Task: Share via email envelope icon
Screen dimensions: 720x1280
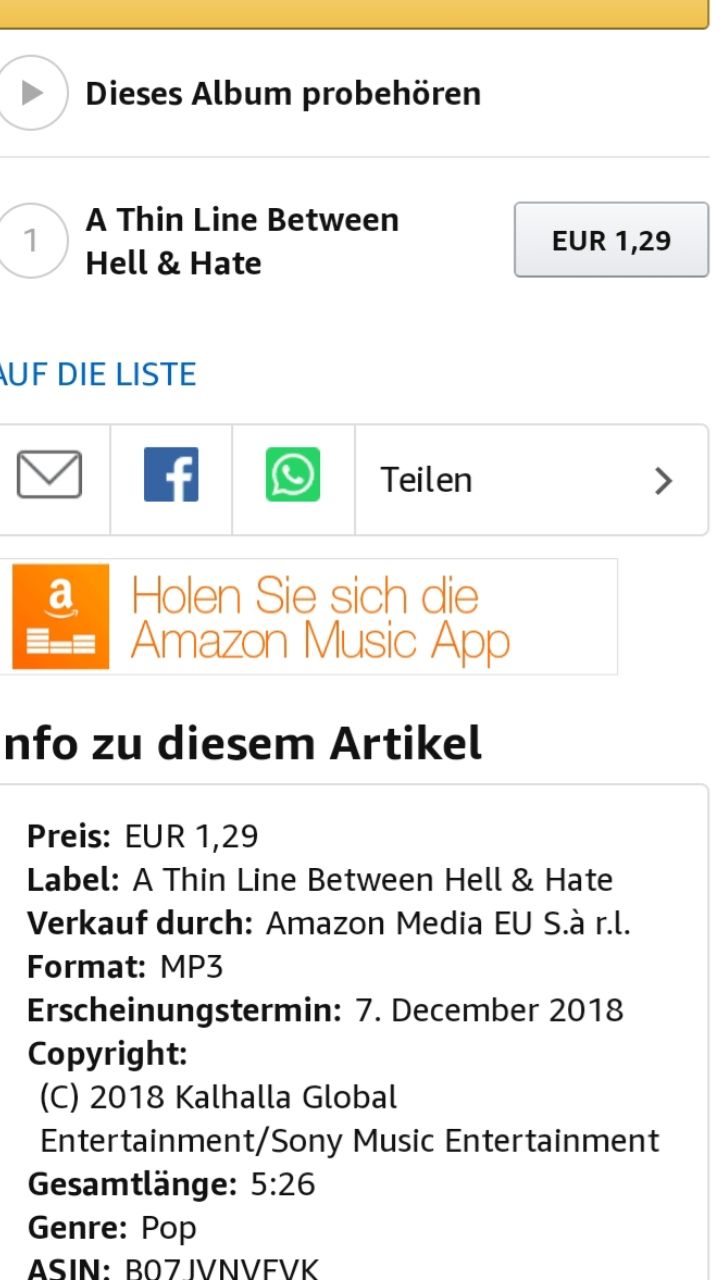Action: click(x=49, y=475)
